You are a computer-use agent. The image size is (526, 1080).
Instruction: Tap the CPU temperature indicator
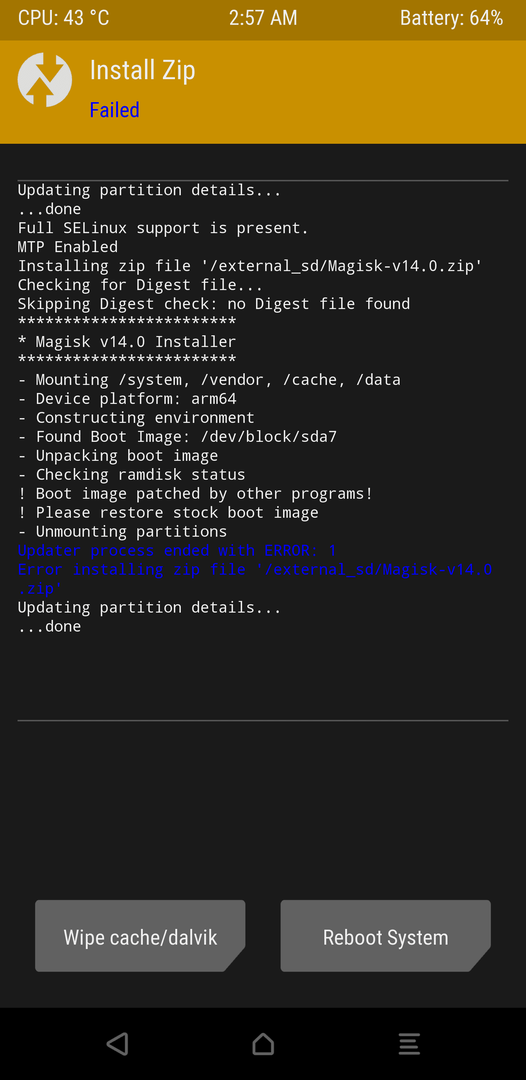click(x=63, y=18)
